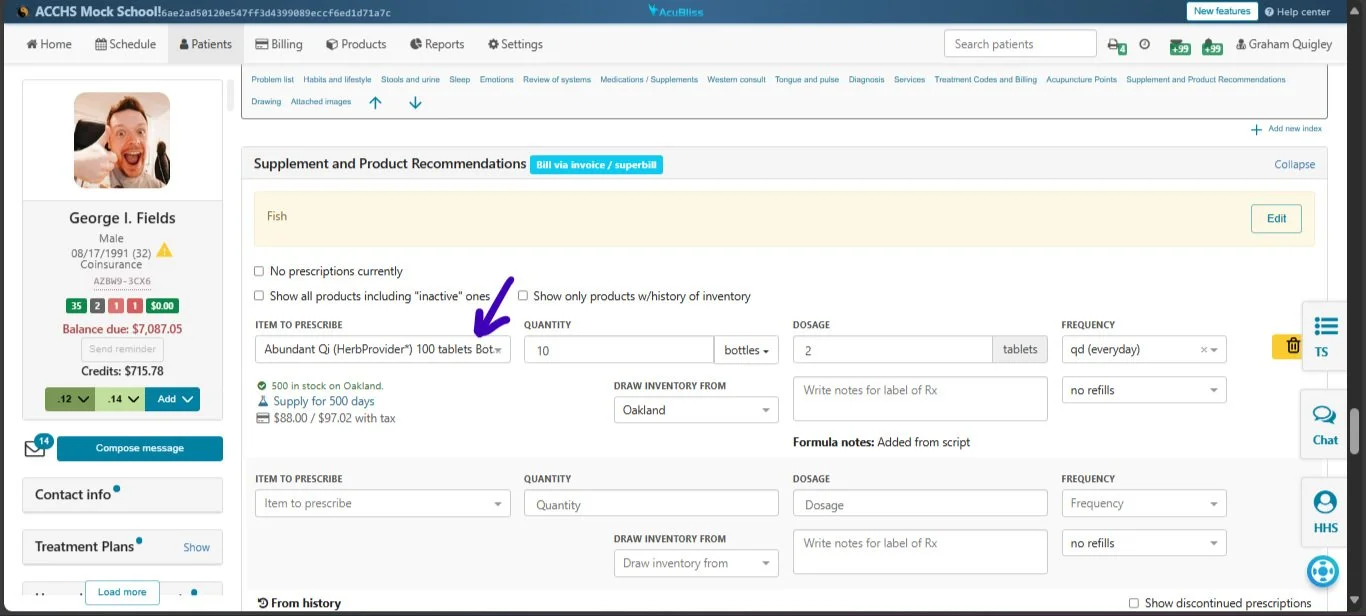Open the Billing menu
Image resolution: width=1366 pixels, height=616 pixels.
pyautogui.click(x=279, y=44)
